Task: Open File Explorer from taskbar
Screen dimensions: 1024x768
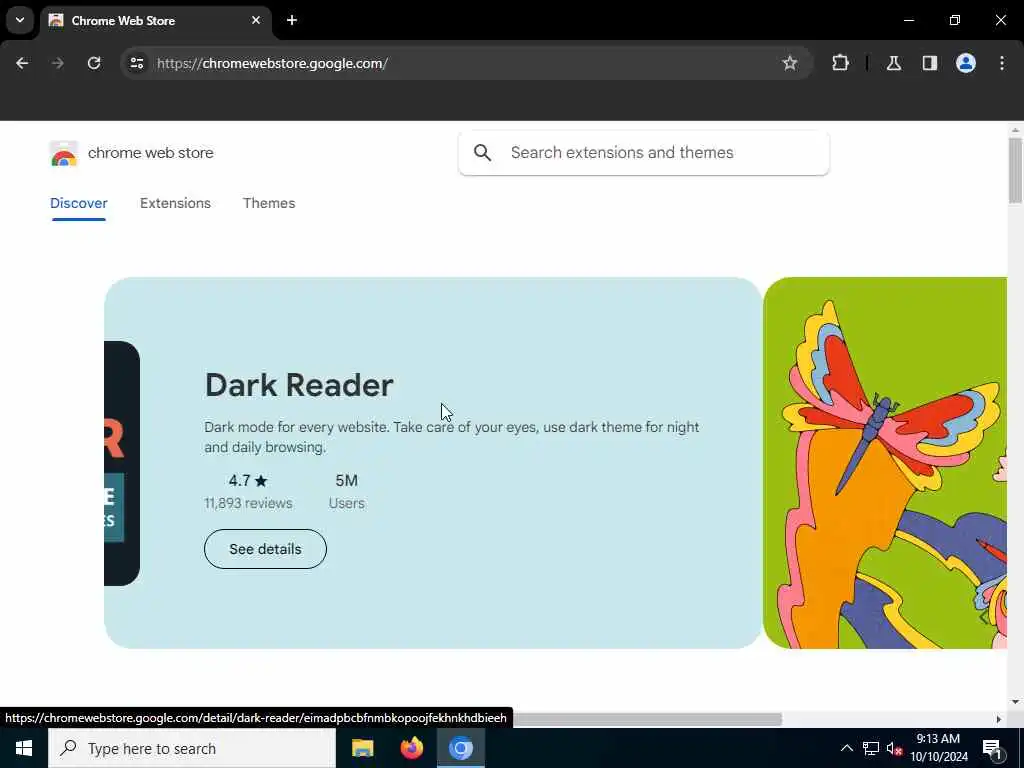Action: (x=362, y=748)
